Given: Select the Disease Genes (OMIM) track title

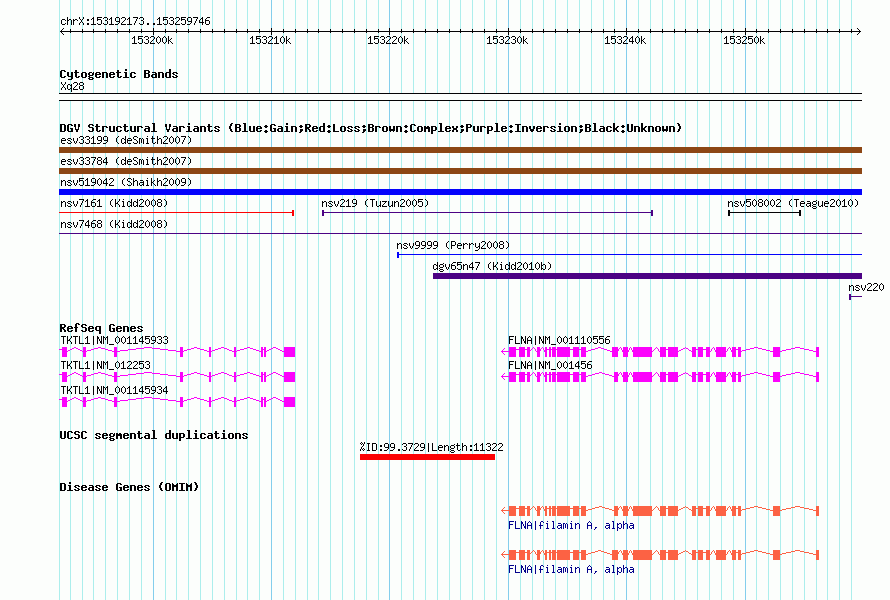Looking at the screenshot, I should point(129,487).
